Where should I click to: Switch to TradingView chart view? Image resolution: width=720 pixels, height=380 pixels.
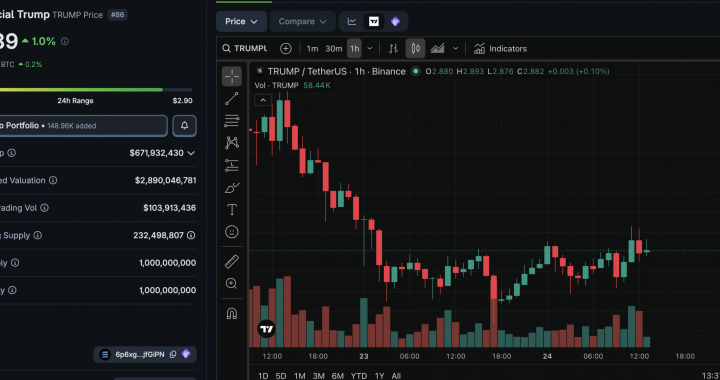374,22
